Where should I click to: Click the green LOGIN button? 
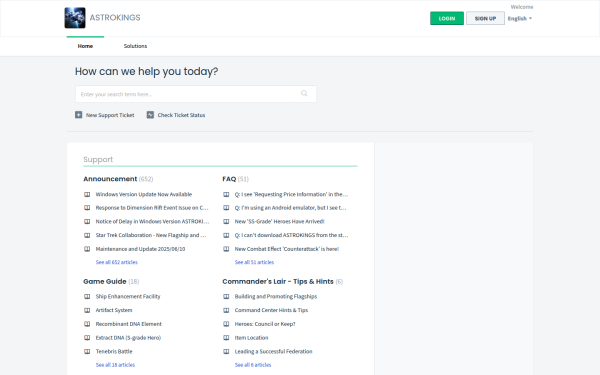(447, 18)
